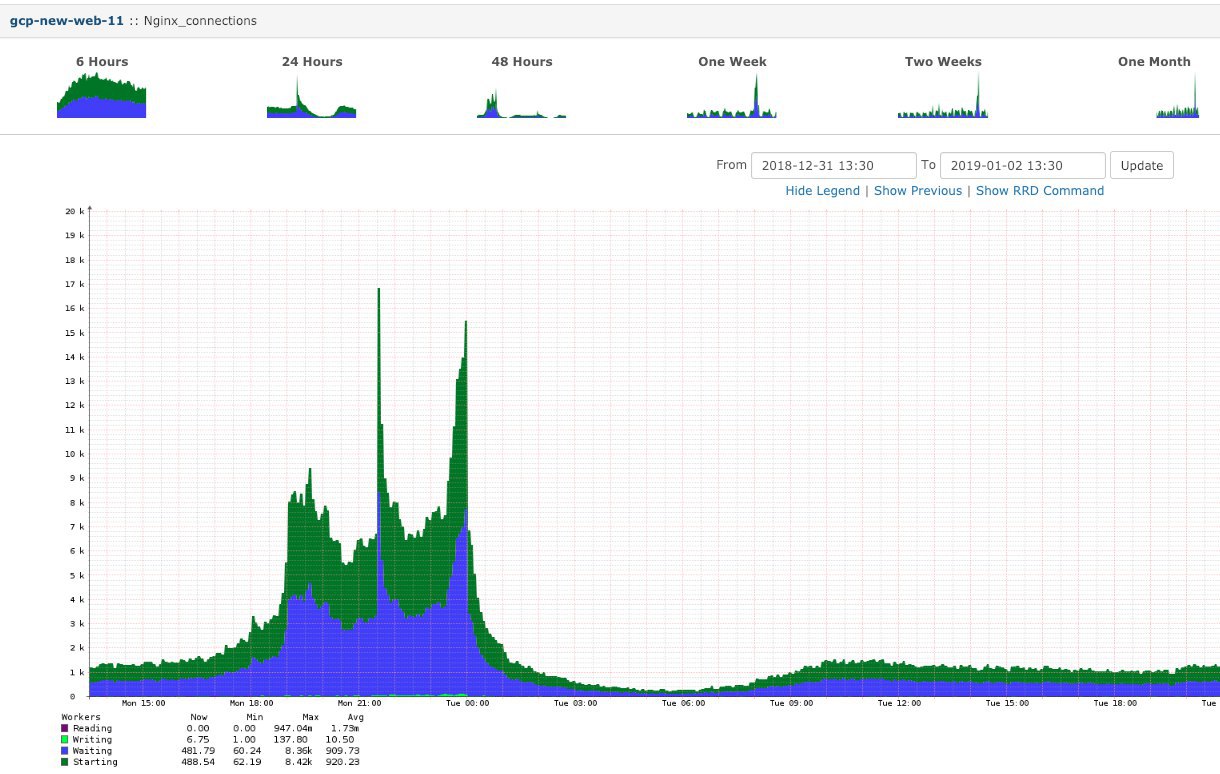The image size is (1220, 774).
Task: Select the One Week graph thumbnail
Action: pos(732,96)
